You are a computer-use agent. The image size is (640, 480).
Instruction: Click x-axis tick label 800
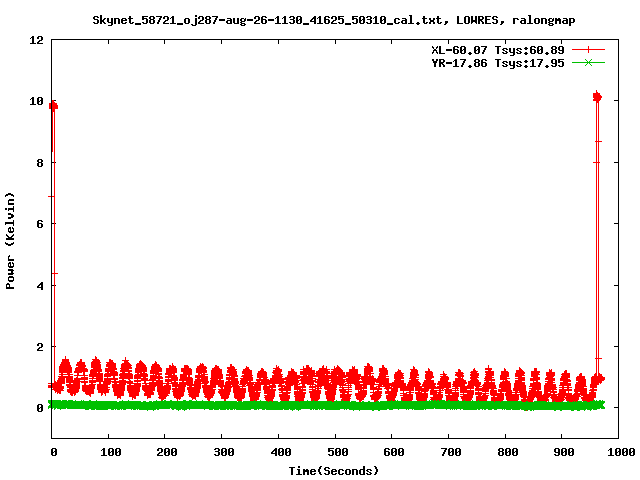coord(507,452)
